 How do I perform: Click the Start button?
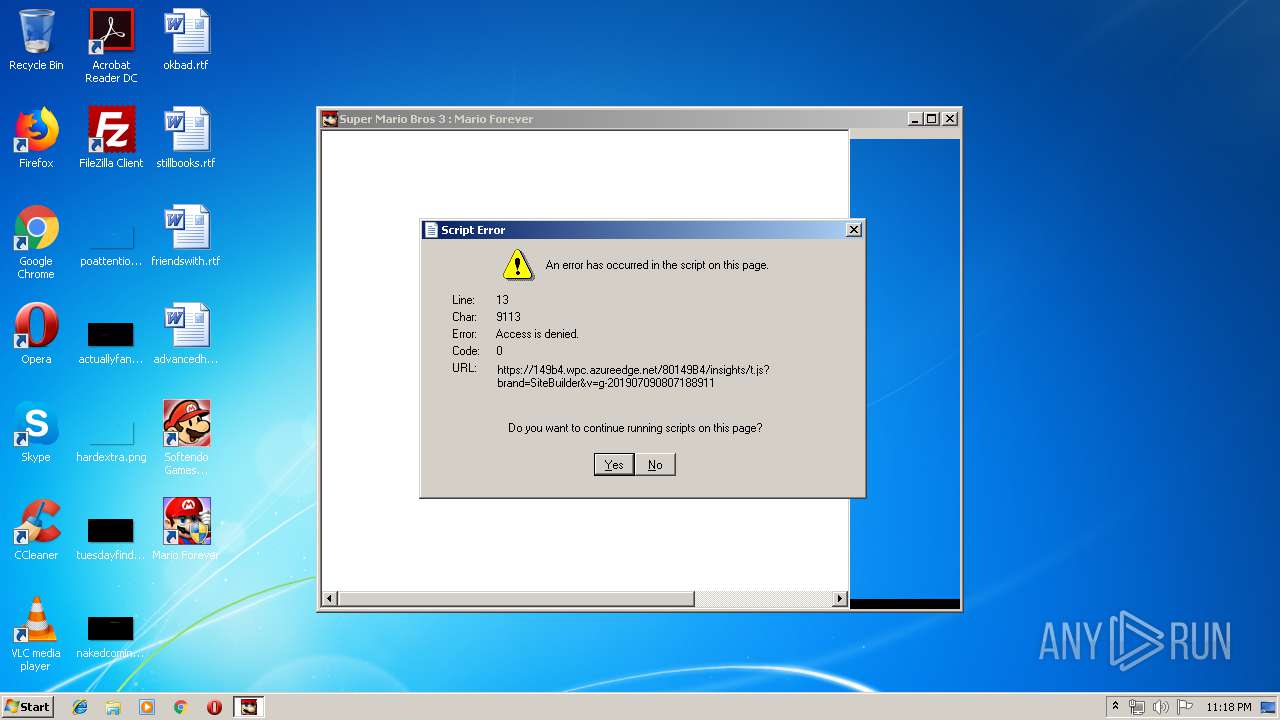pos(28,707)
